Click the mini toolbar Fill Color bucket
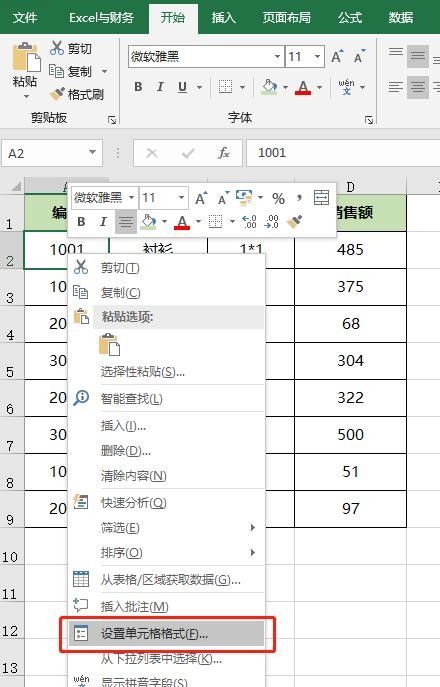The image size is (440, 687). pos(148,222)
